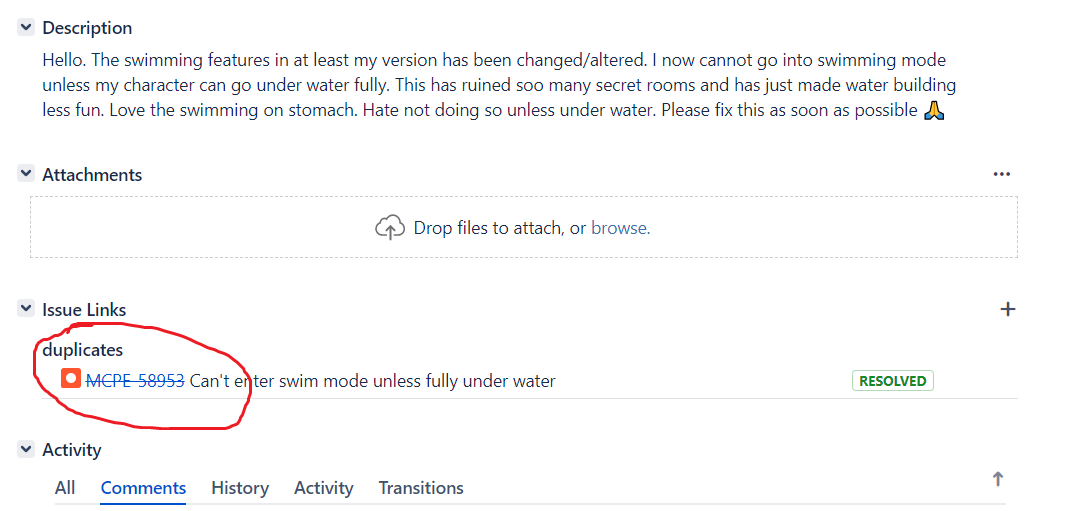Click the up-arrow sort order icon
Screen dimensions: 1073x511
997,479
